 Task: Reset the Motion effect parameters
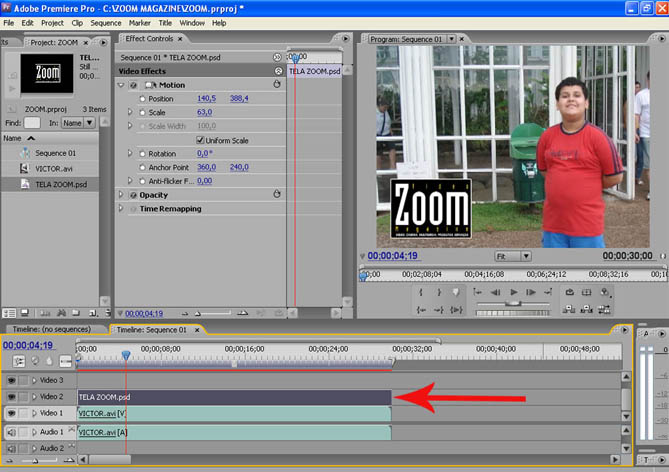(x=279, y=85)
